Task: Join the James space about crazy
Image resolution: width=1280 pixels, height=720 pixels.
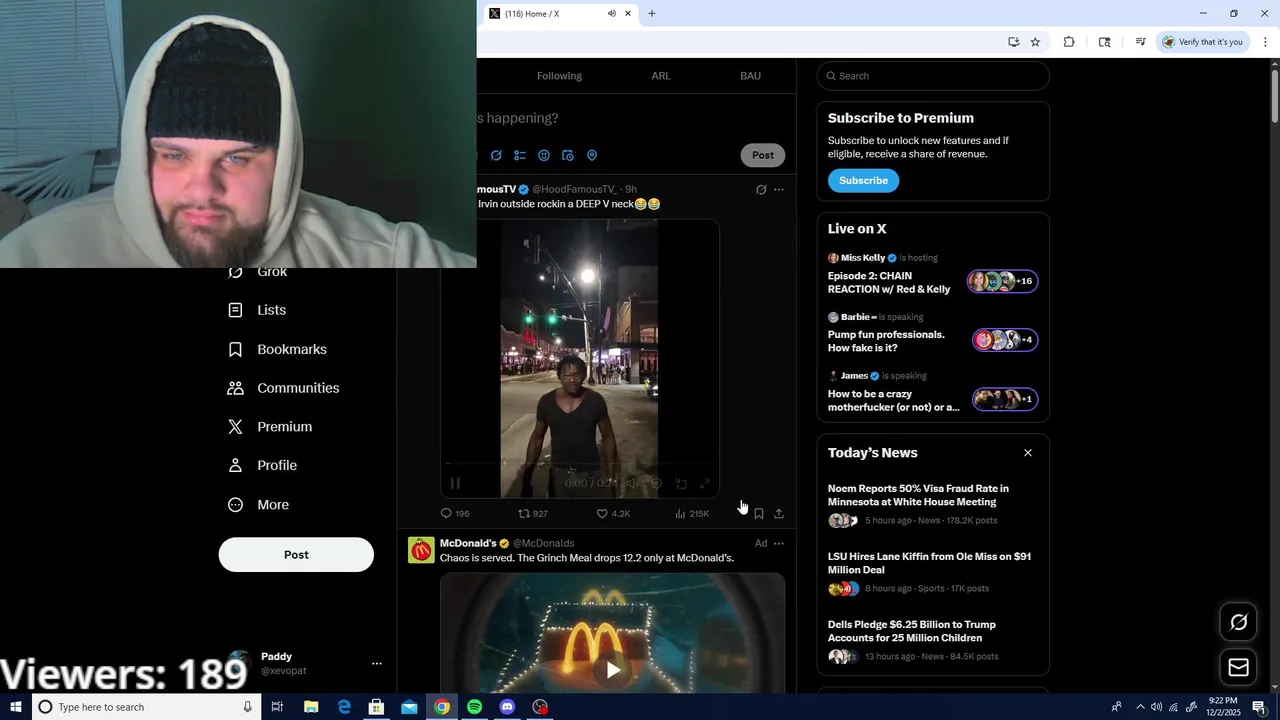Action: tap(932, 392)
